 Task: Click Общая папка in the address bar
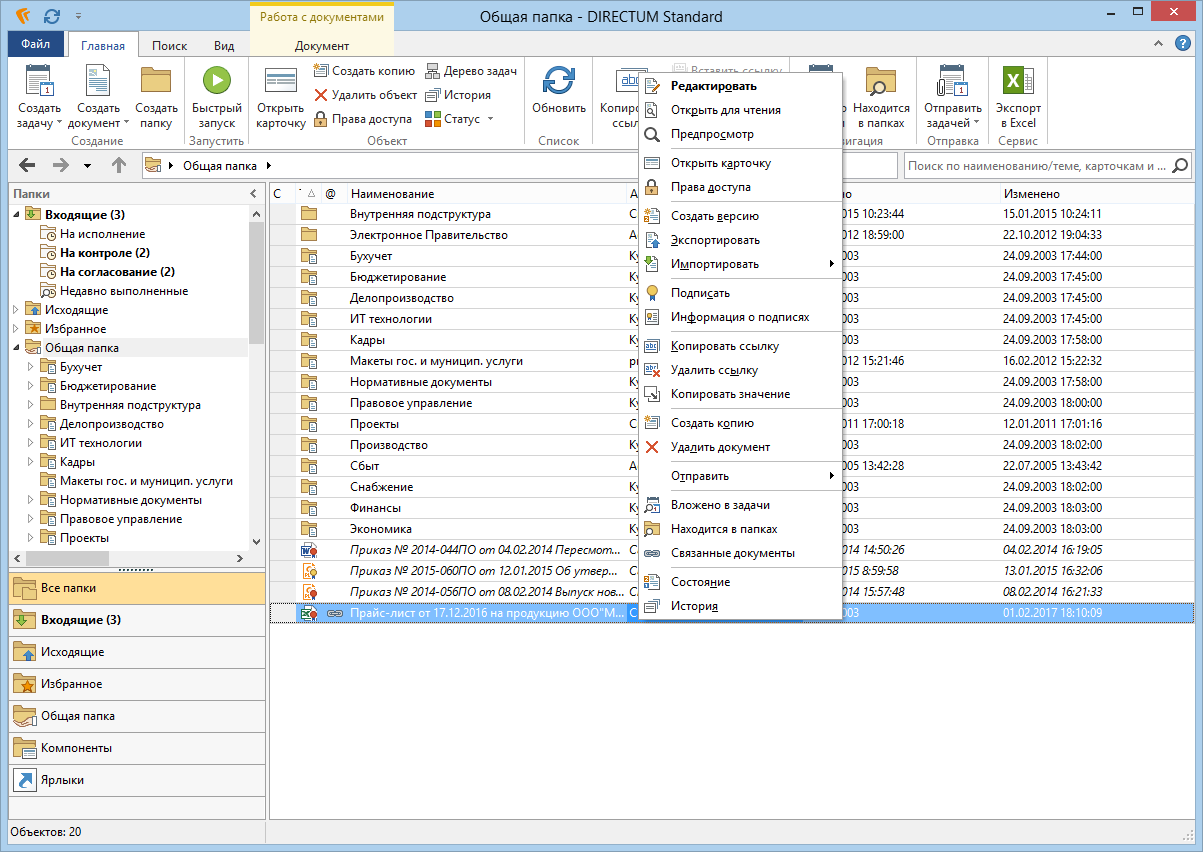pyautogui.click(x=219, y=166)
